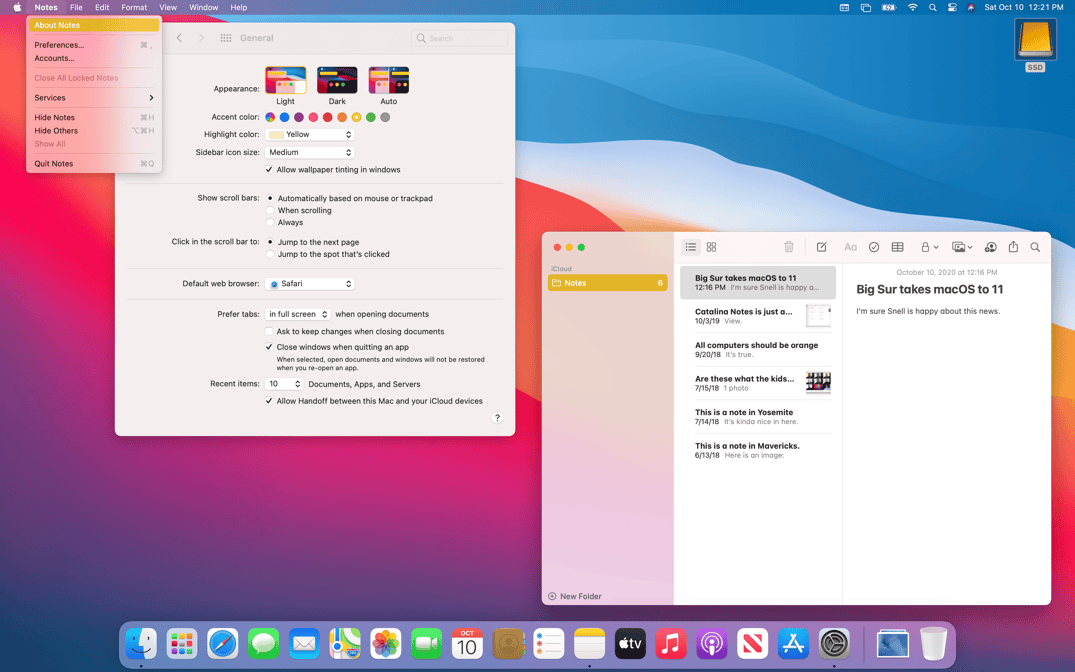This screenshot has width=1075, height=672.
Task: Open Mail from the Dock
Action: [x=304, y=644]
